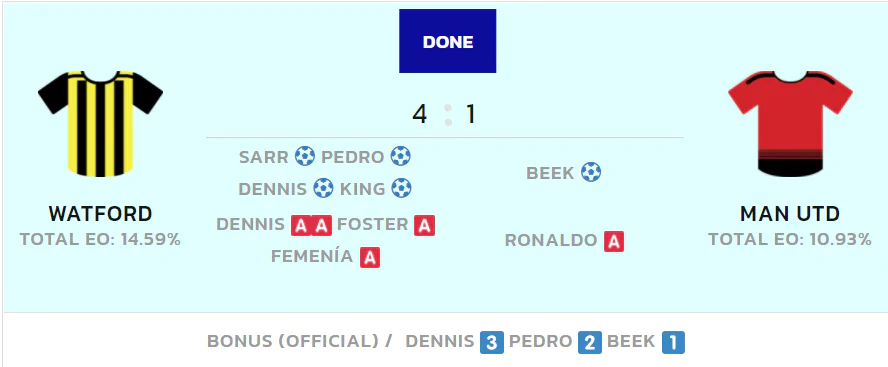Select the WATFORD team name
The image size is (888, 367).
click(x=100, y=214)
